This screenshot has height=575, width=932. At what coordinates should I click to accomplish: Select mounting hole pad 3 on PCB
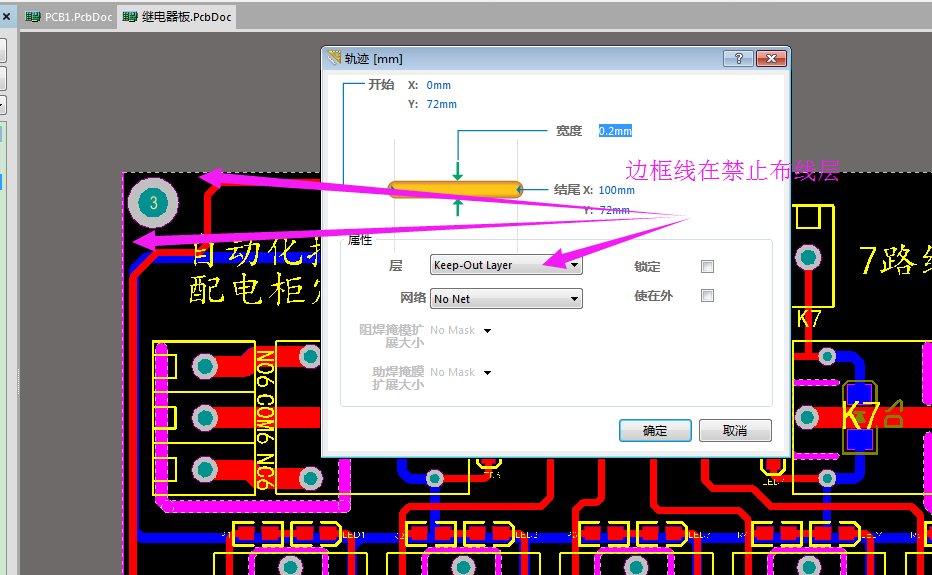[x=153, y=203]
